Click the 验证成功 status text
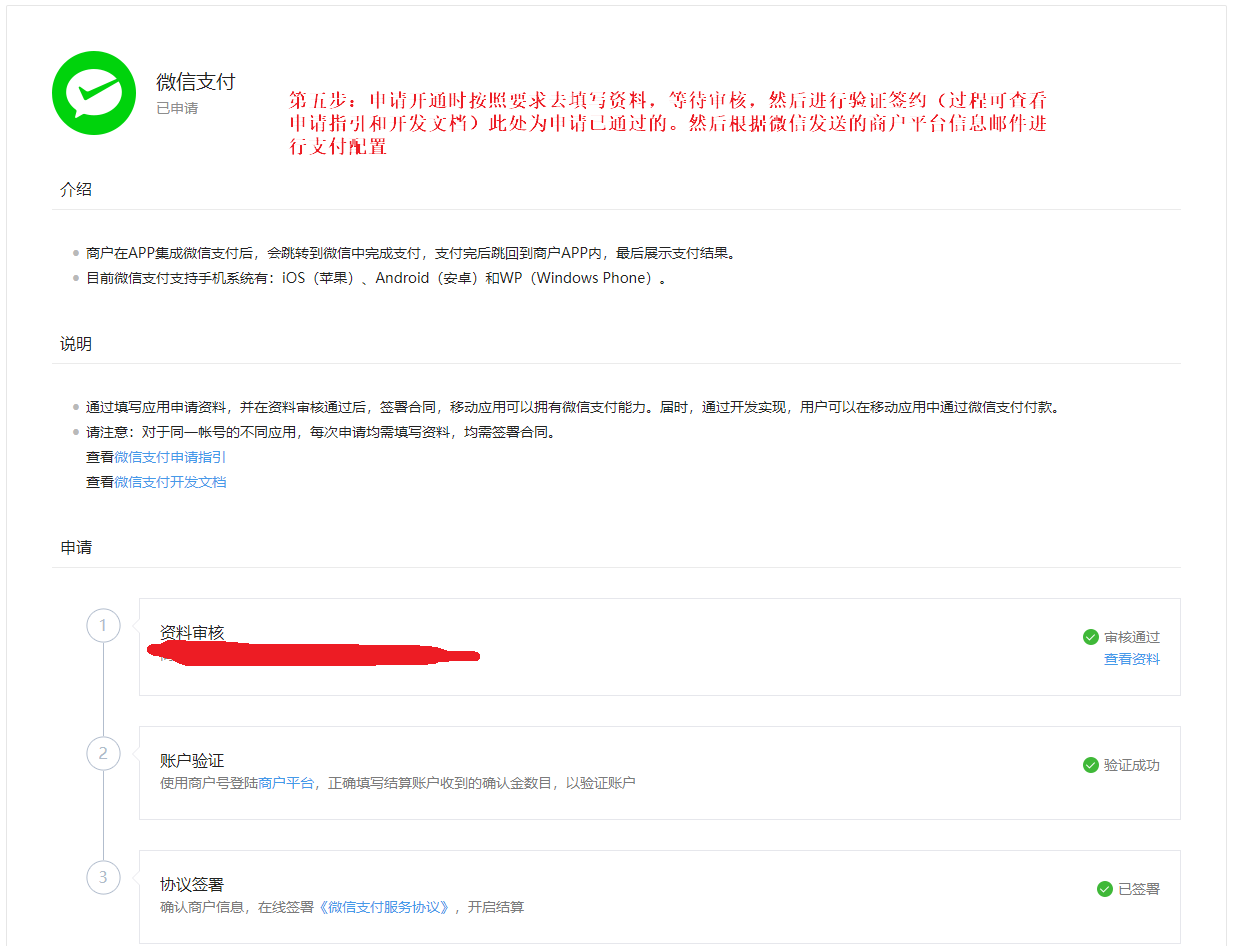 click(x=1132, y=765)
